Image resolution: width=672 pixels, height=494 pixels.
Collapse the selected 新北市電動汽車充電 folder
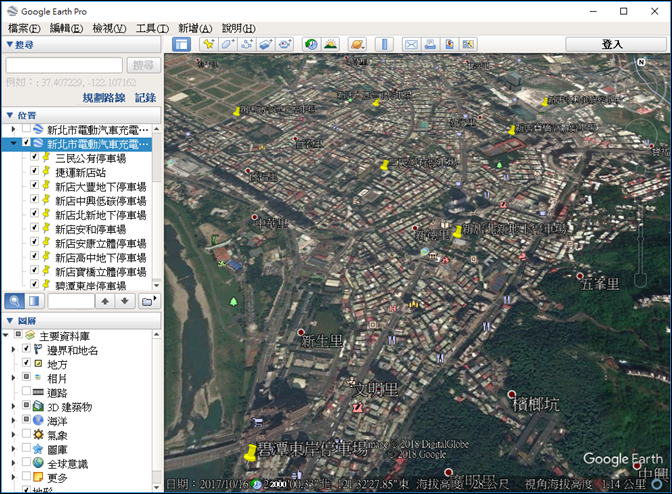click(x=13, y=143)
